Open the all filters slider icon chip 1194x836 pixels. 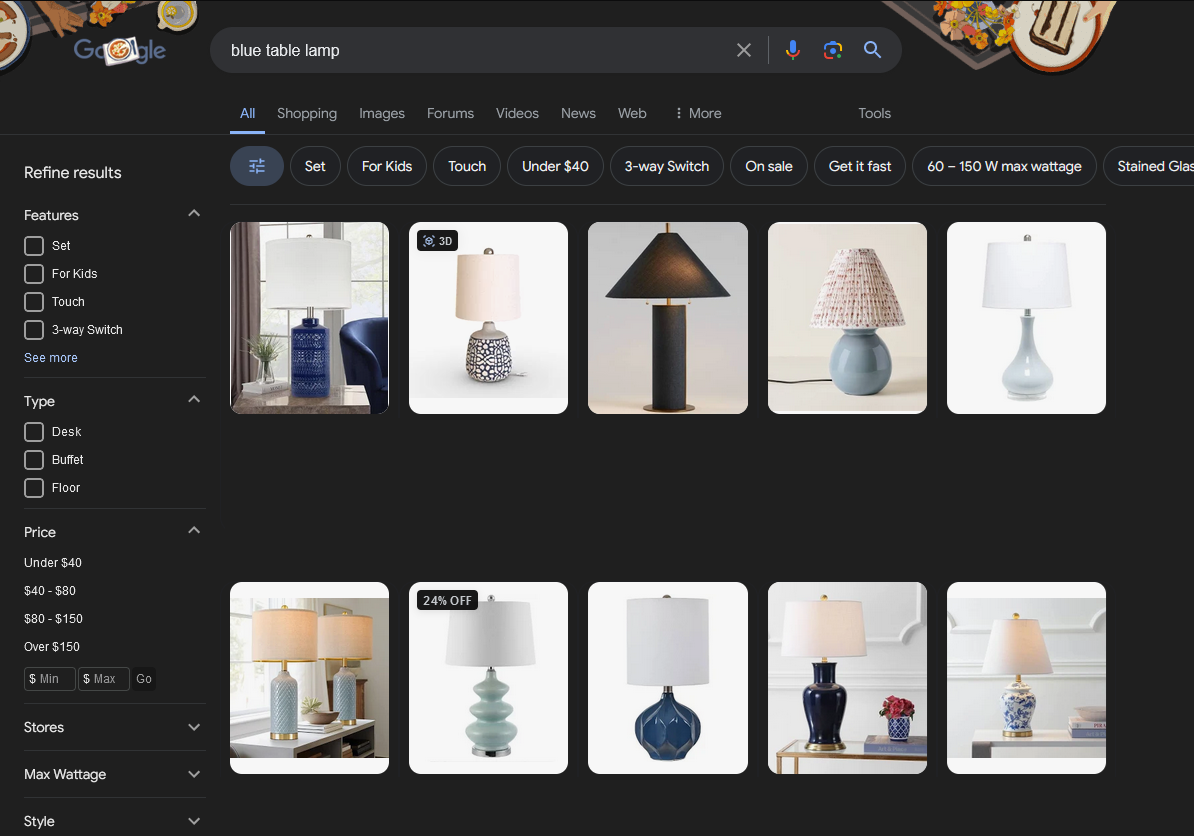[257, 166]
